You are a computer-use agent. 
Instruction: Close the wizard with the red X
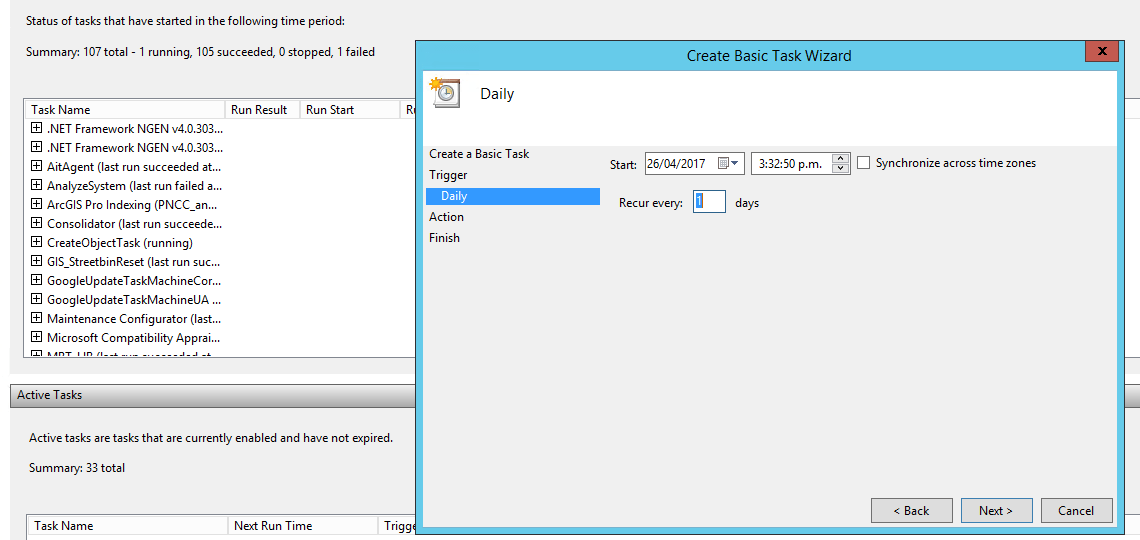[x=1101, y=52]
